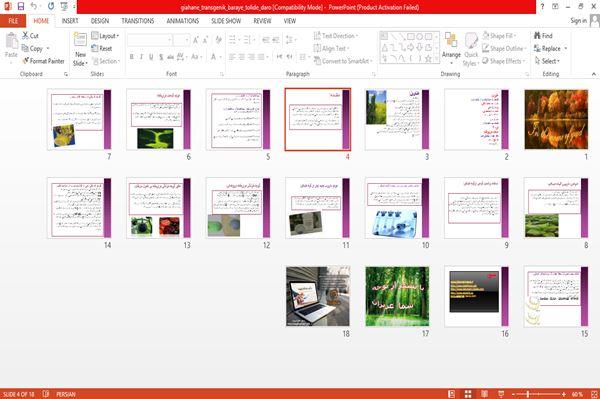Open the Layout dropdown
This screenshot has height=399, width=600.
[105, 36]
